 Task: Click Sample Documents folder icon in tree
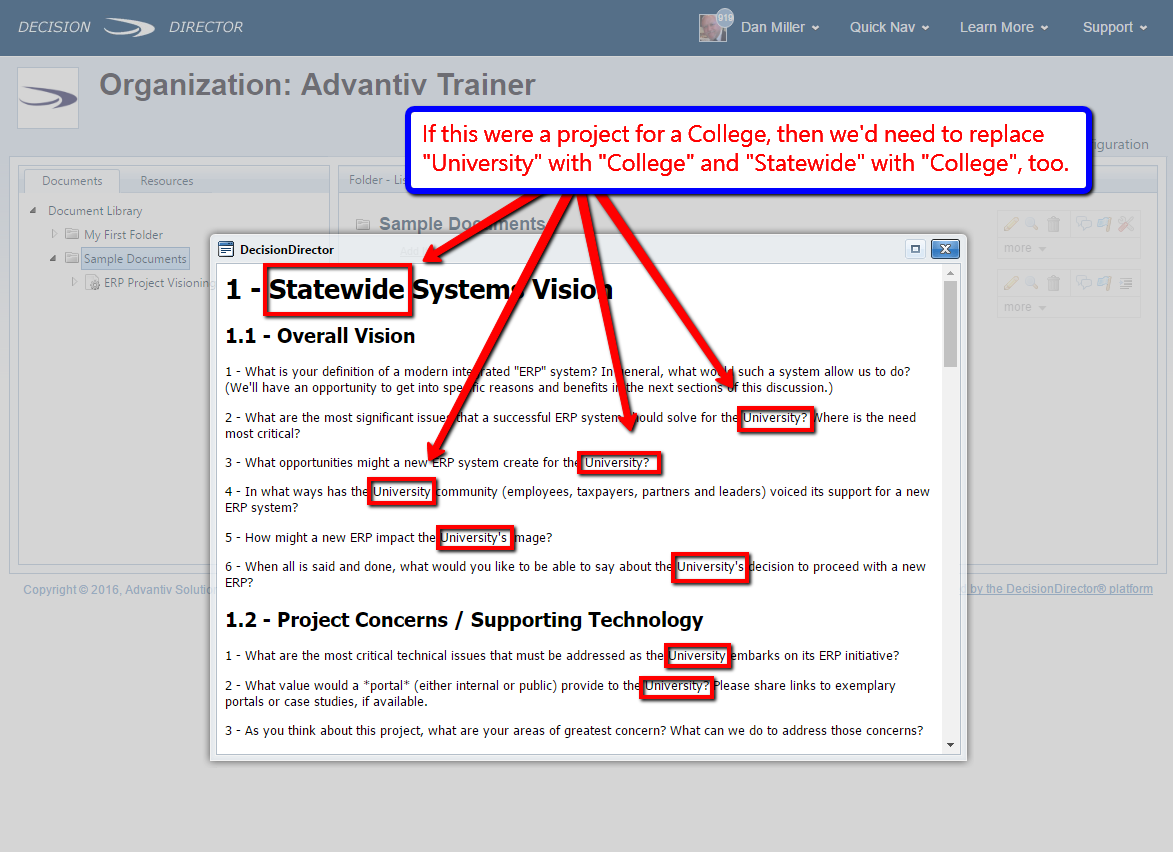(x=72, y=258)
